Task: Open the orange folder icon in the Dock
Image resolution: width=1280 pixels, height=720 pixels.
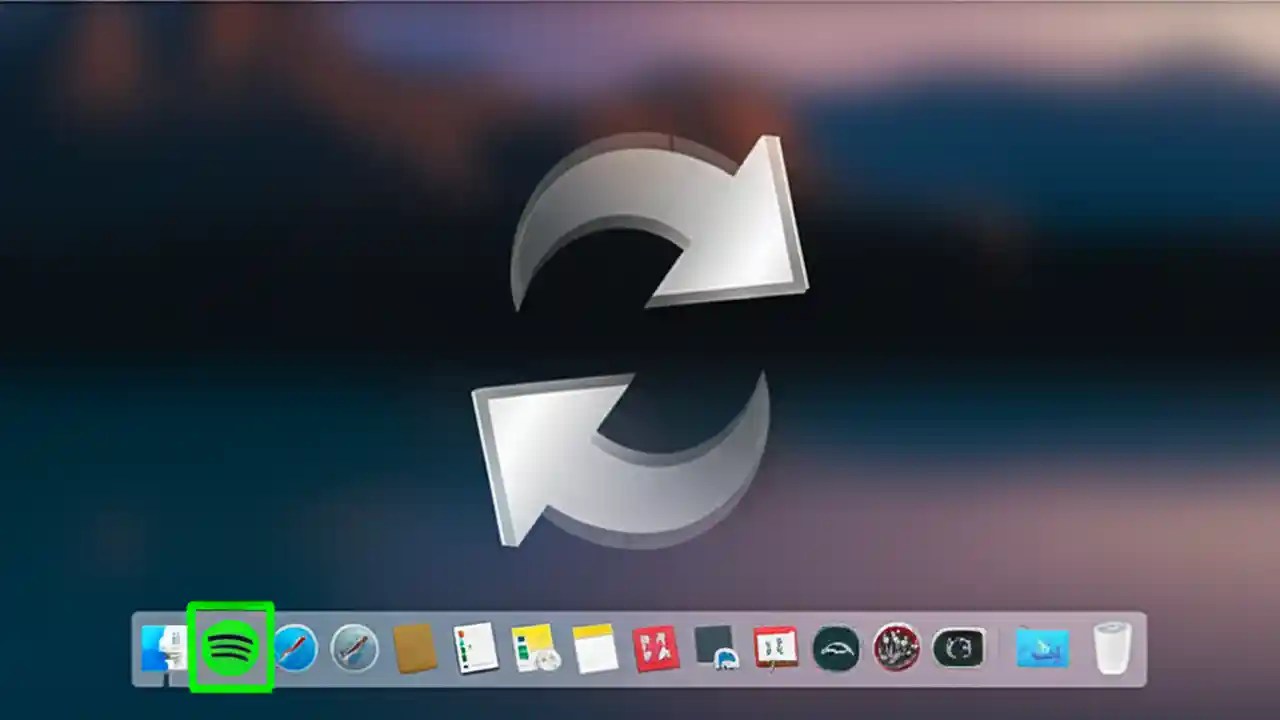Action: click(415, 648)
